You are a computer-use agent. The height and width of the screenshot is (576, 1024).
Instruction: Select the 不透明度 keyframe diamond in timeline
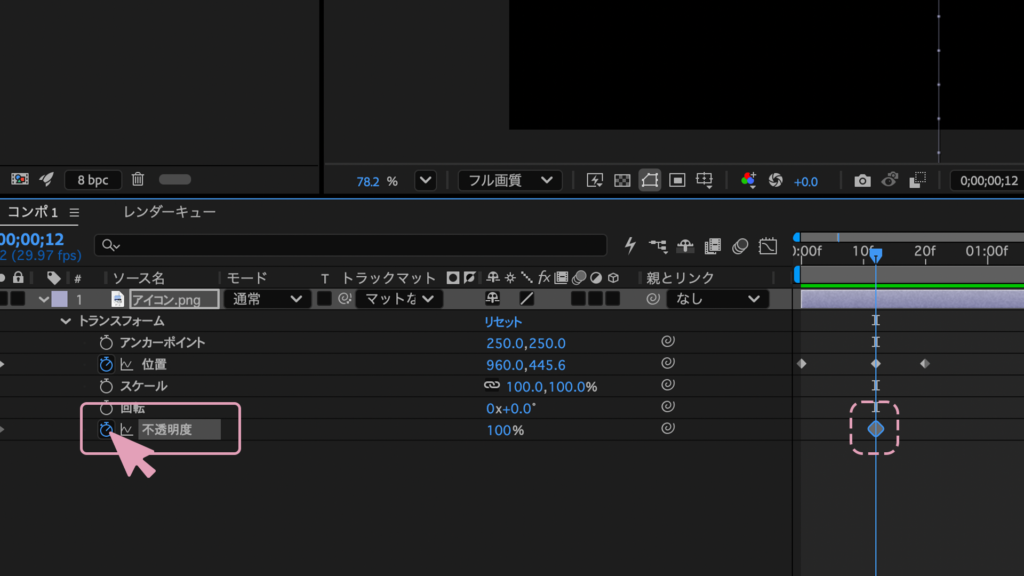(876, 429)
